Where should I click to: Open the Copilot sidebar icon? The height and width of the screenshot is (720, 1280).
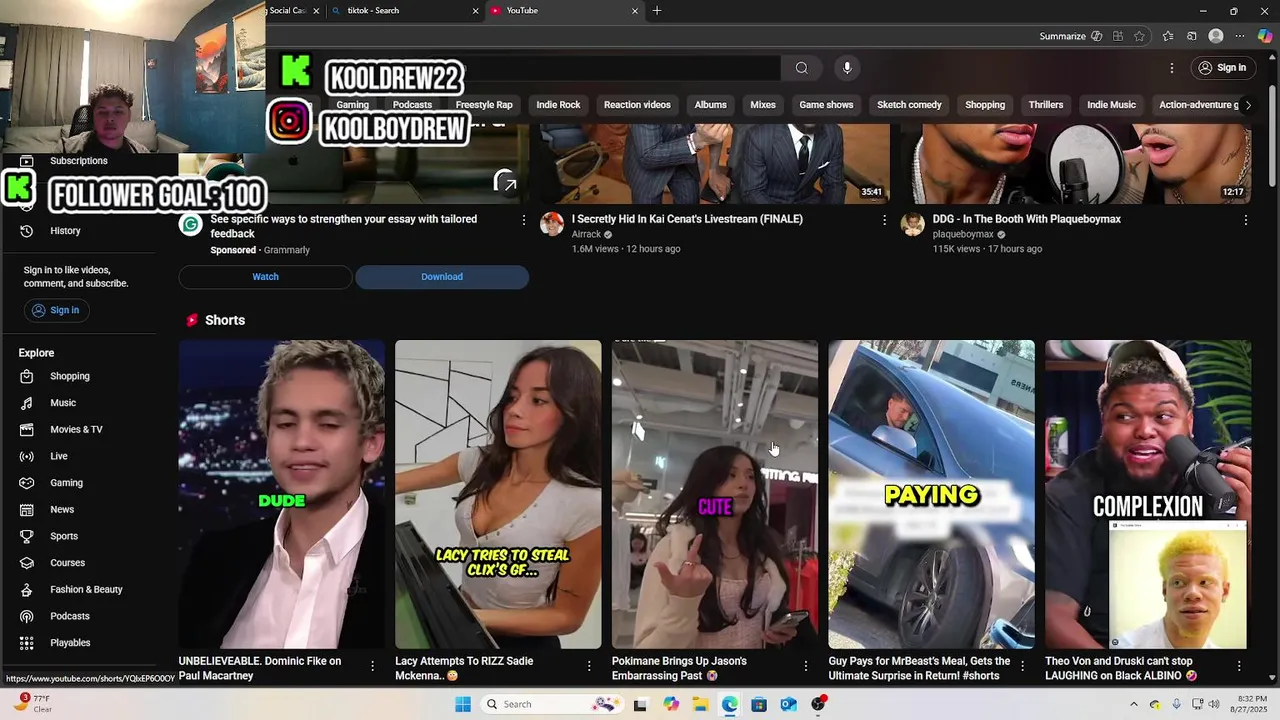point(1265,36)
